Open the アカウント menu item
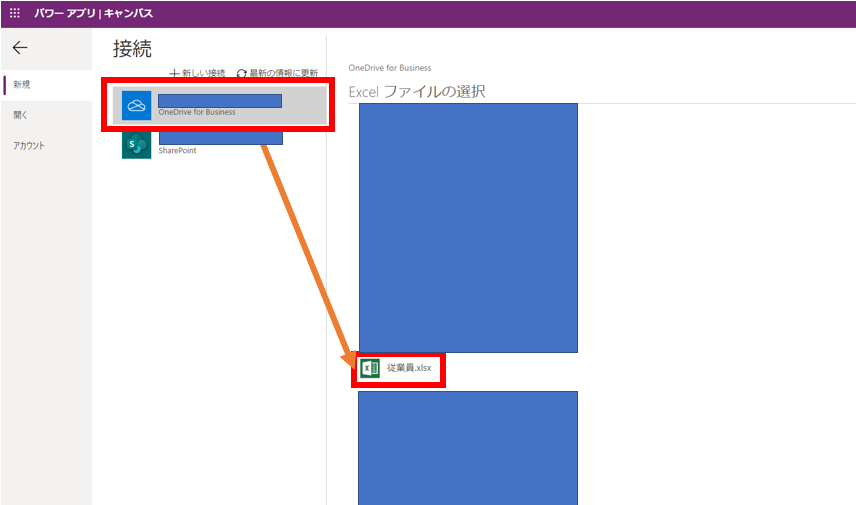This screenshot has height=505, width=856. click(46, 146)
